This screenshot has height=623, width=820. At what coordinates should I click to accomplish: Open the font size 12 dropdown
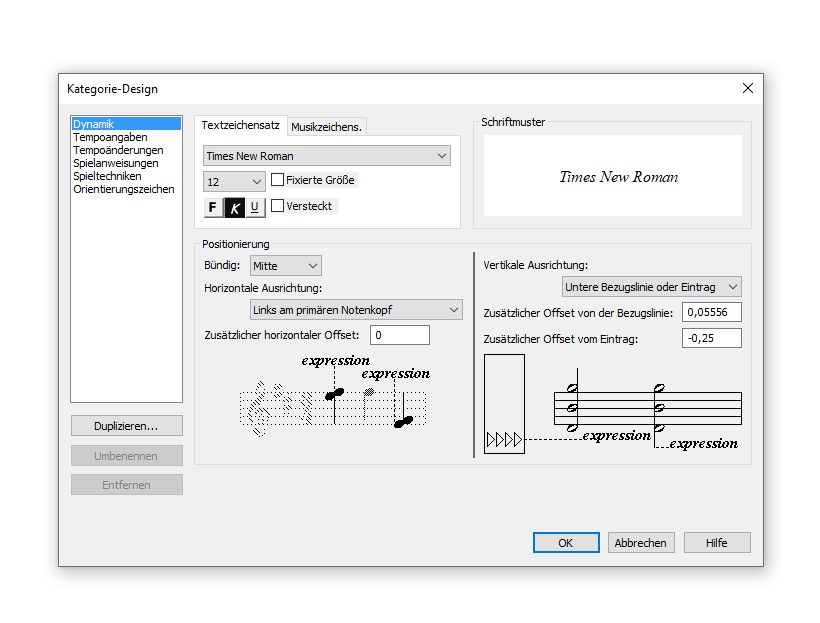click(234, 182)
